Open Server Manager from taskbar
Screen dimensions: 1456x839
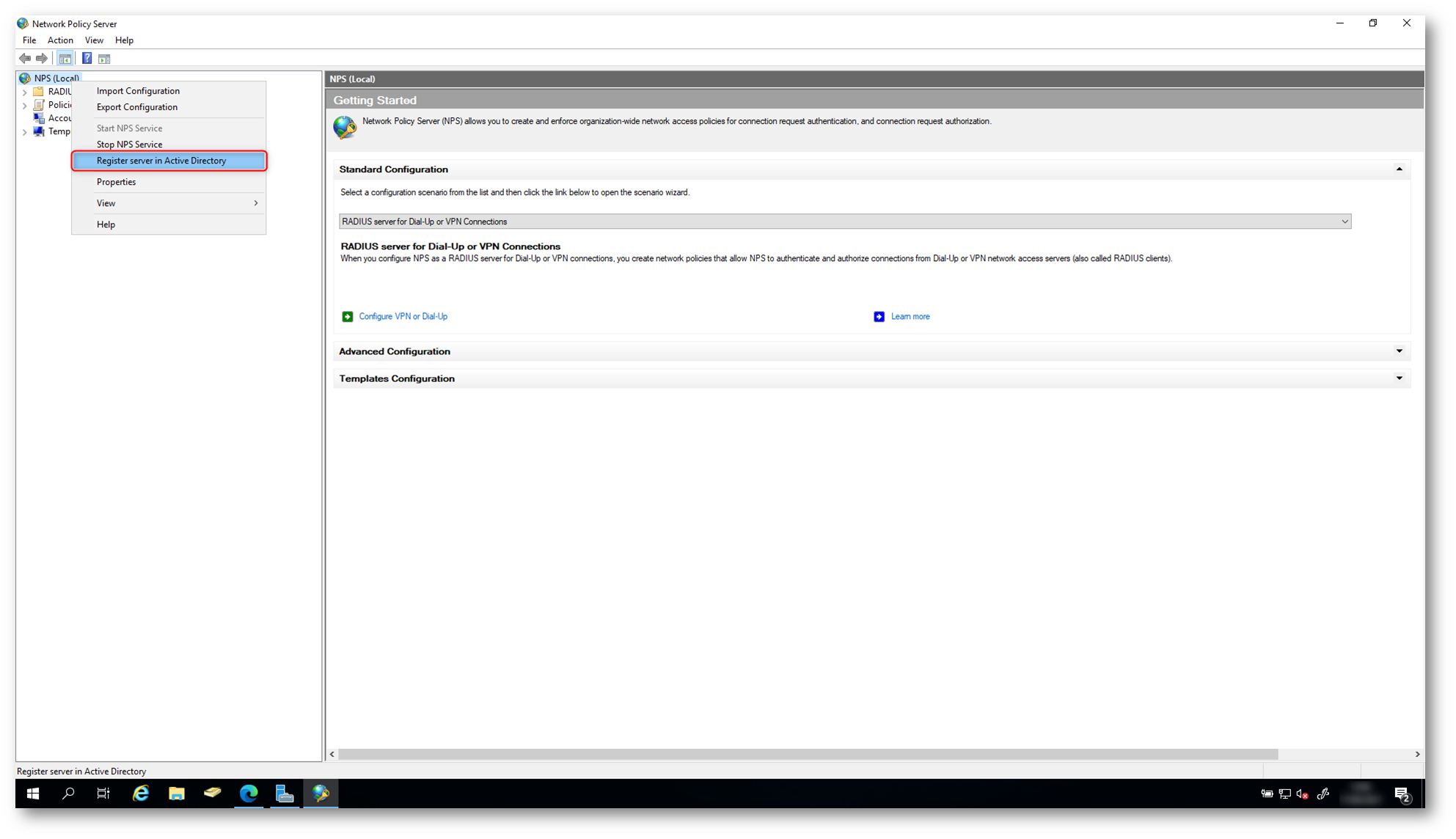click(285, 794)
